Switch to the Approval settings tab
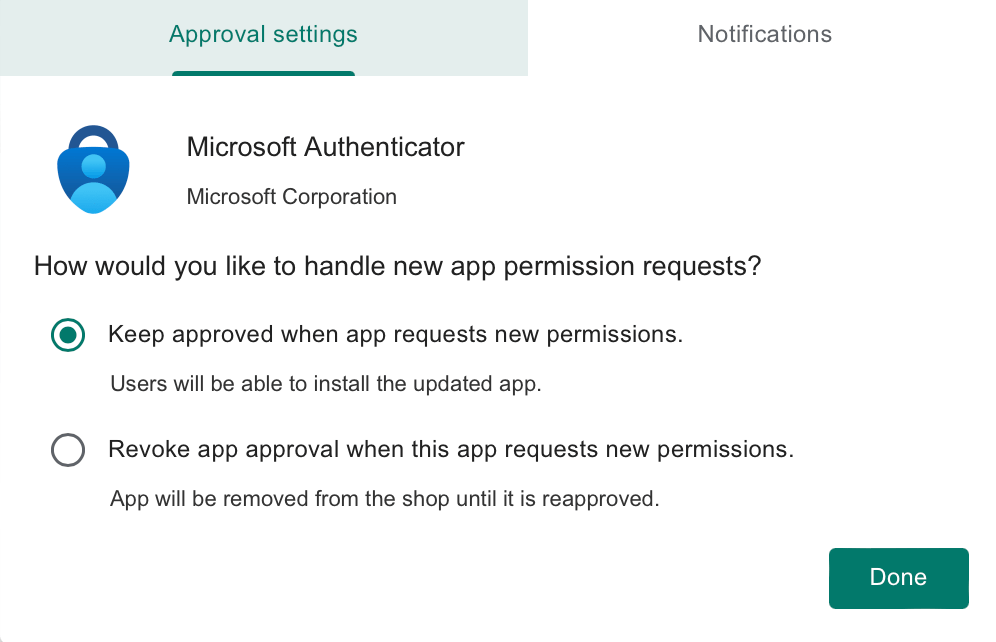Screen dimensions: 996x642 (x=263, y=35)
